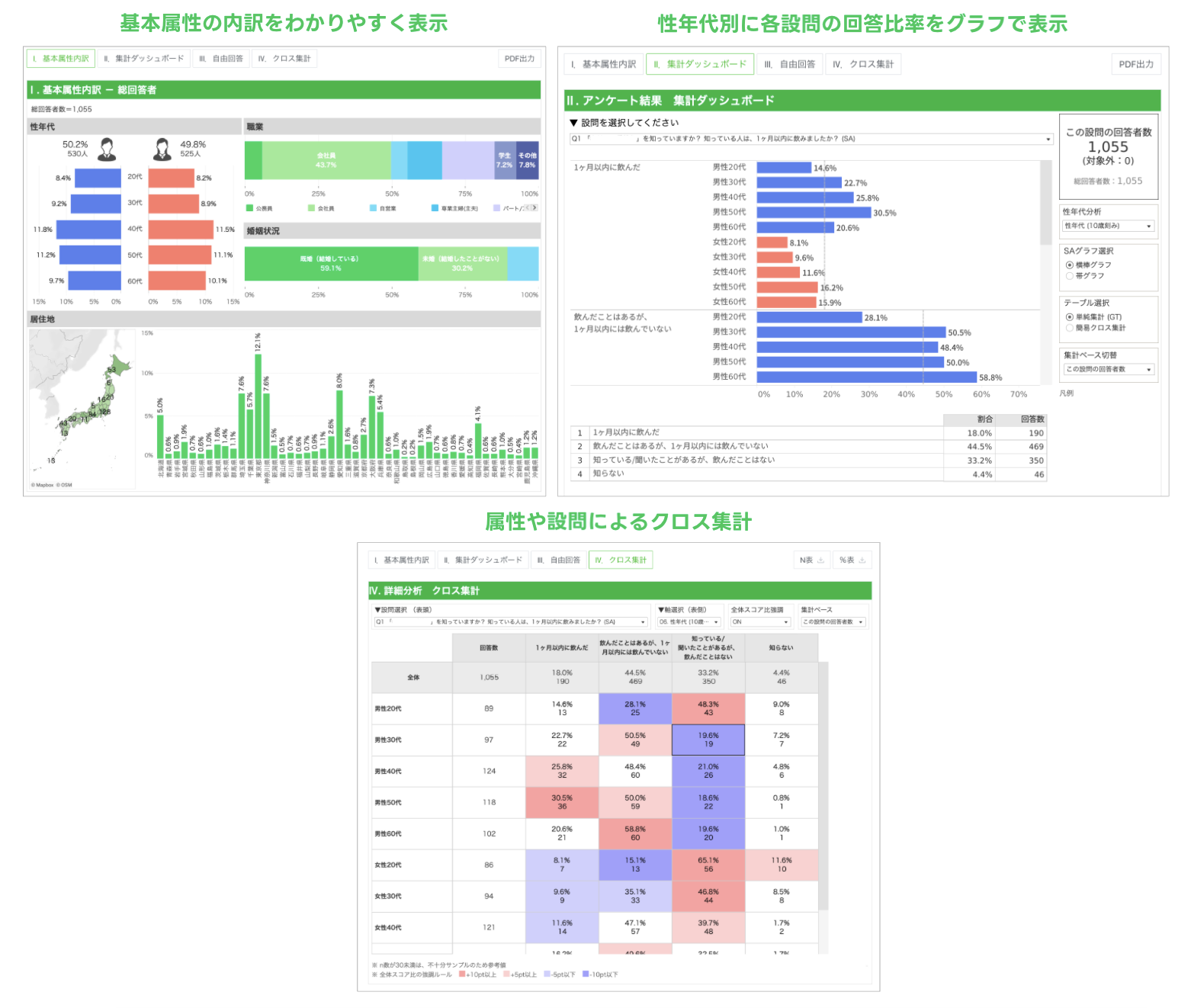Click the +10pt以上 red highlight legend swatch
The height and width of the screenshot is (1008, 1191).
462,974
